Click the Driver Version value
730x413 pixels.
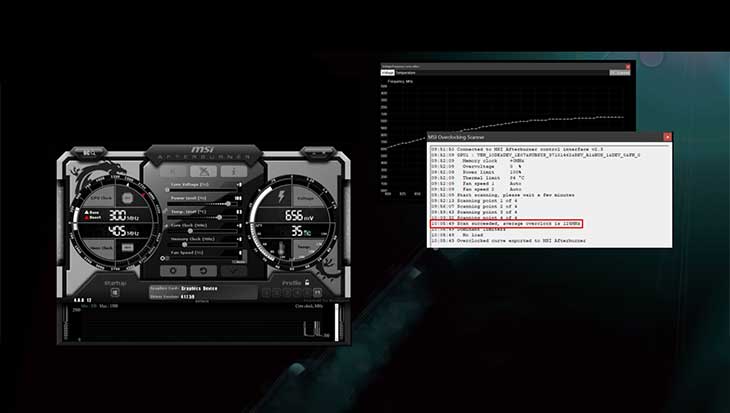(x=188, y=296)
